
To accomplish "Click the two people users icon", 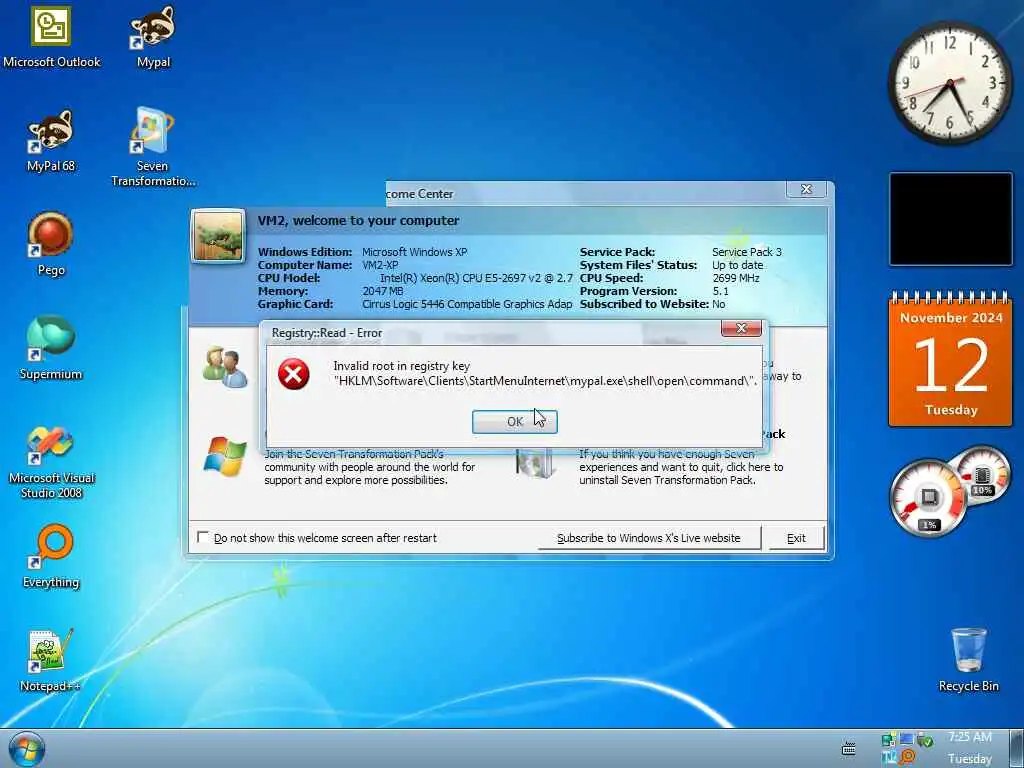I will click(224, 367).
